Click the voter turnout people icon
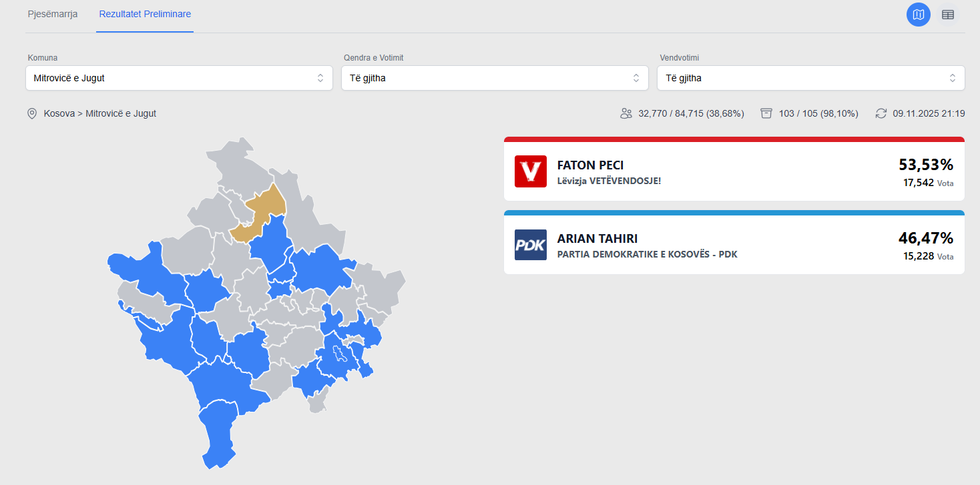The height and width of the screenshot is (485, 980). click(626, 114)
